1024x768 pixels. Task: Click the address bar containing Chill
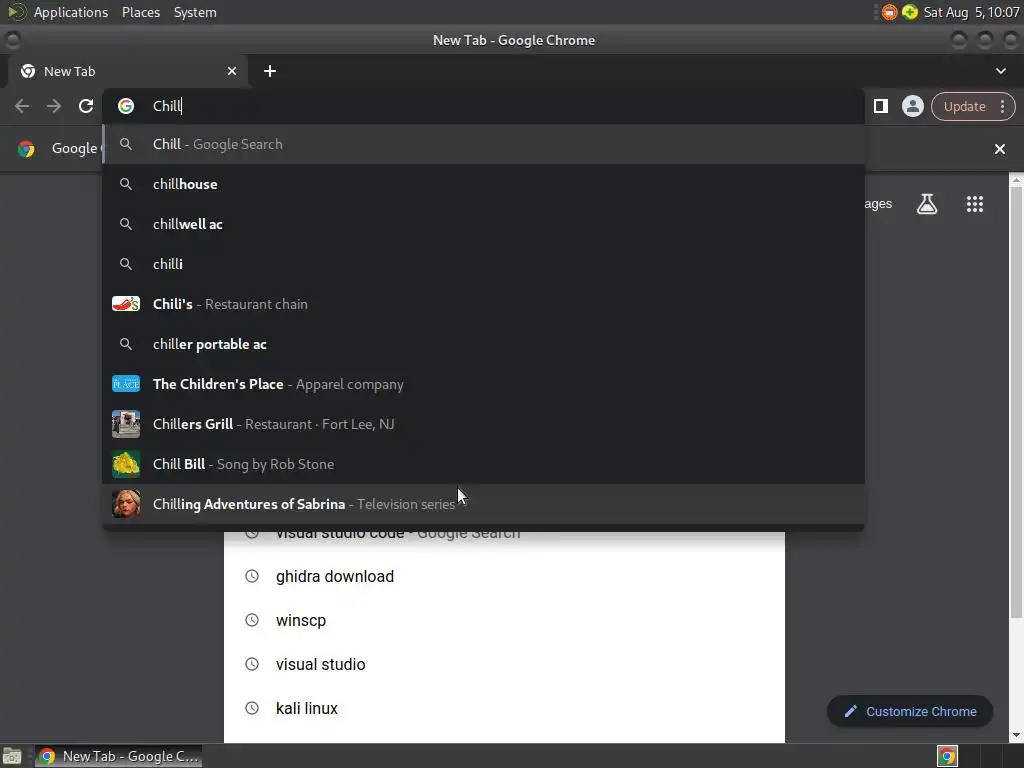pos(483,106)
